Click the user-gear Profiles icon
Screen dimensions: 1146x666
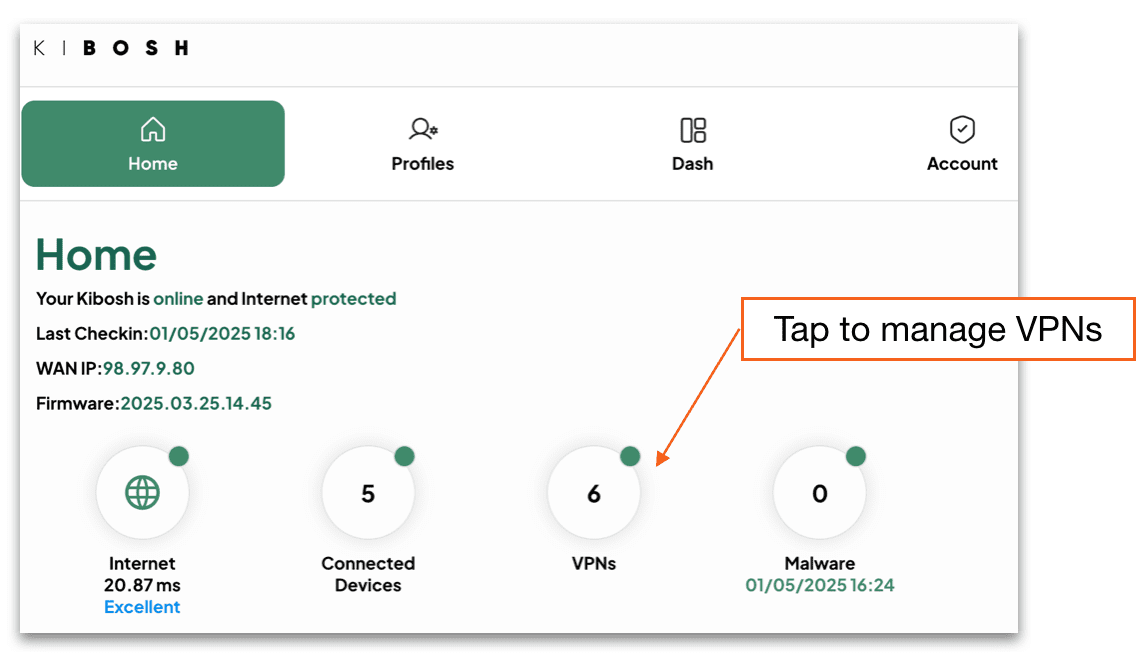tap(422, 129)
